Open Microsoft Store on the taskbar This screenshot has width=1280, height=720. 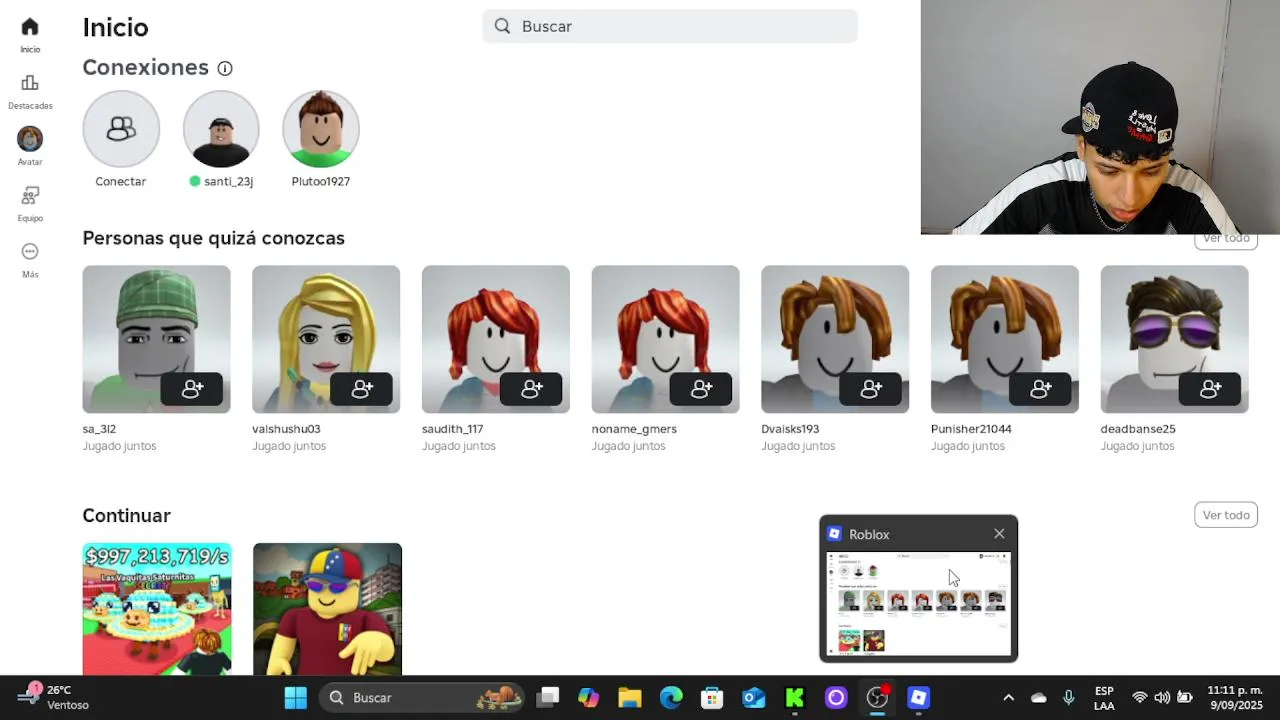coord(712,698)
